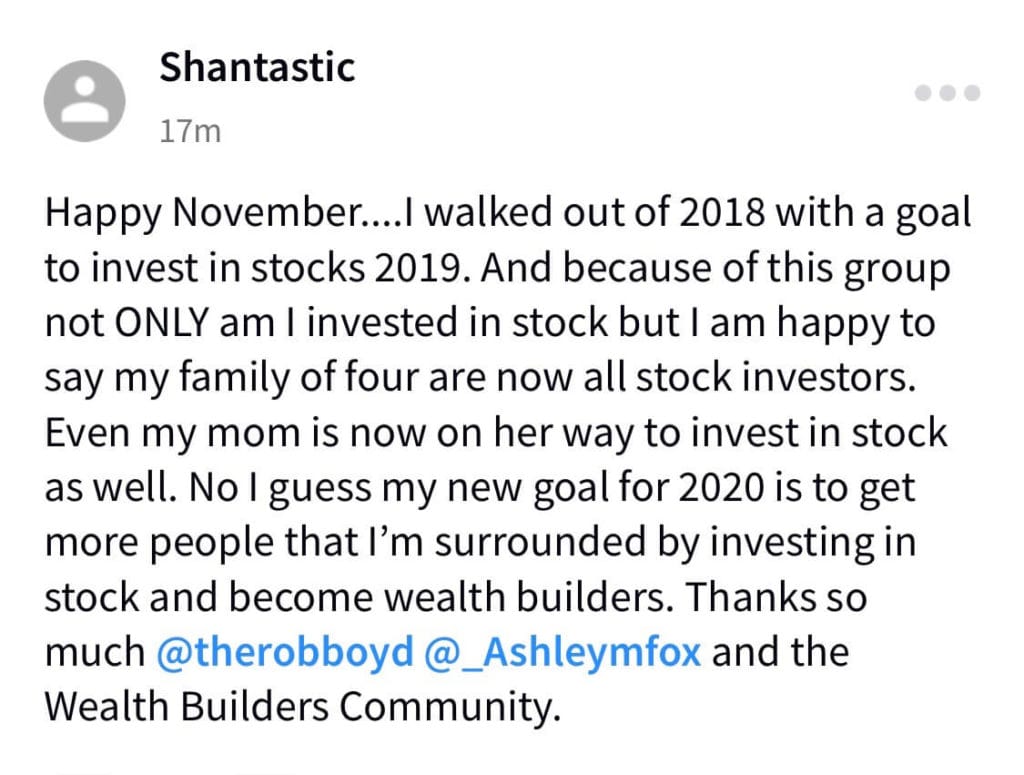The height and width of the screenshot is (775, 1024).
Task: Click the 17m post timestamp
Action: (190, 131)
